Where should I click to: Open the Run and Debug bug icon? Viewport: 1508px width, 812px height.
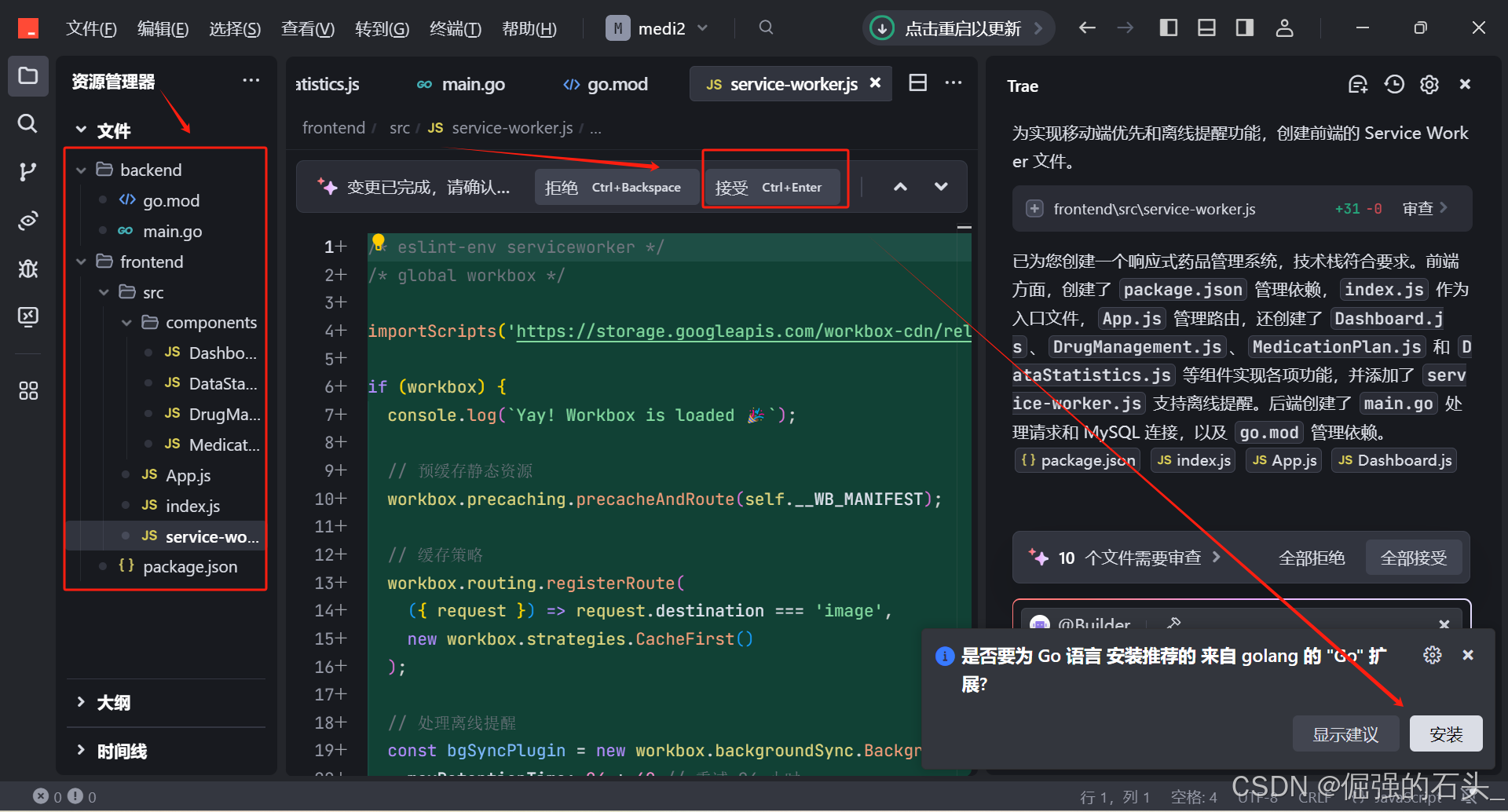pyautogui.click(x=27, y=269)
